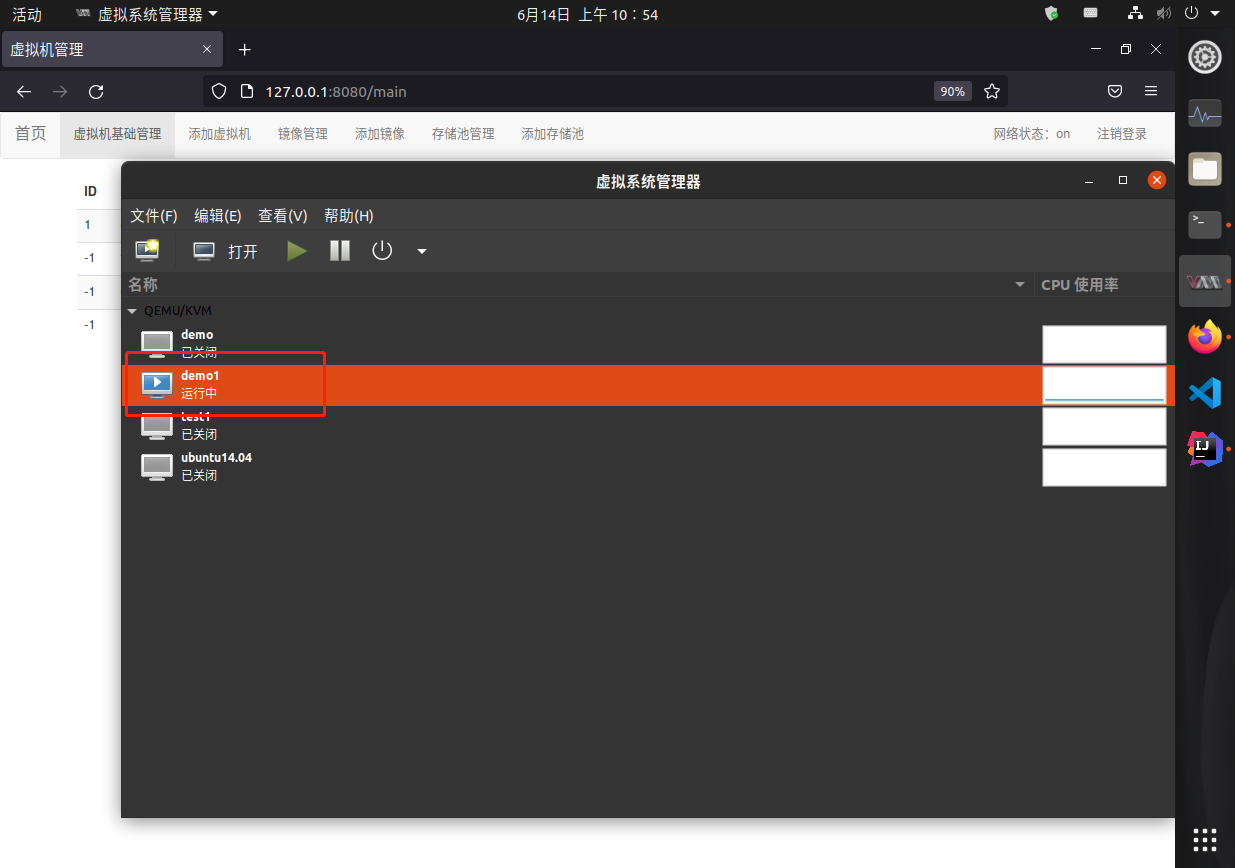Click the Firefox back arrow

(x=24, y=91)
